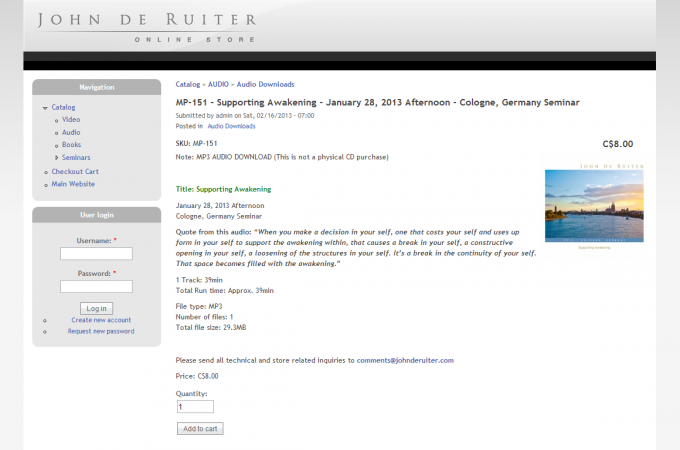The width and height of the screenshot is (680, 450).
Task: Visit the Main Website link
Action: (73, 184)
